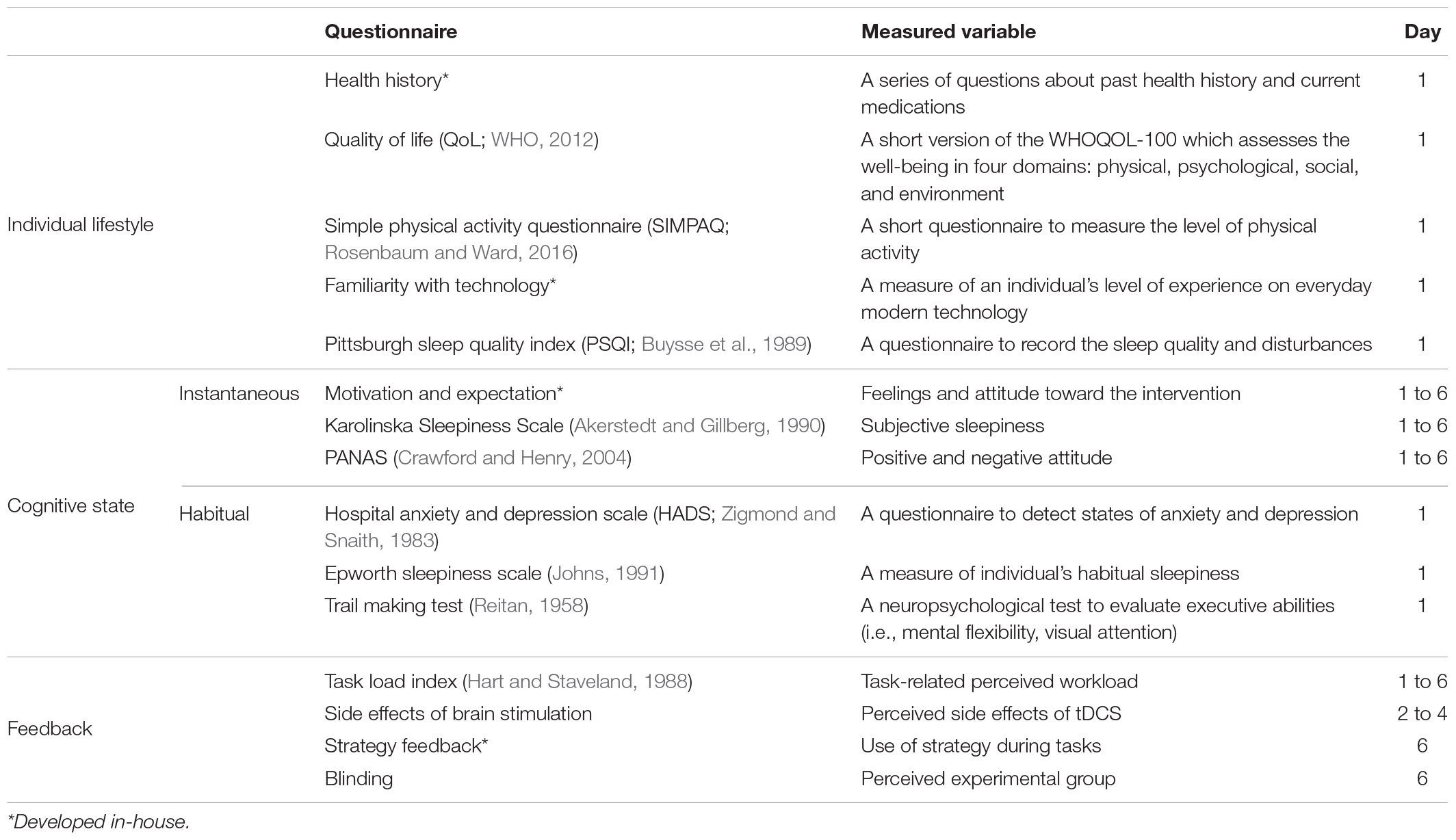Image resolution: width=1456 pixels, height=840 pixels.
Task: Select the Habitual subcategory label
Action: coord(214,514)
